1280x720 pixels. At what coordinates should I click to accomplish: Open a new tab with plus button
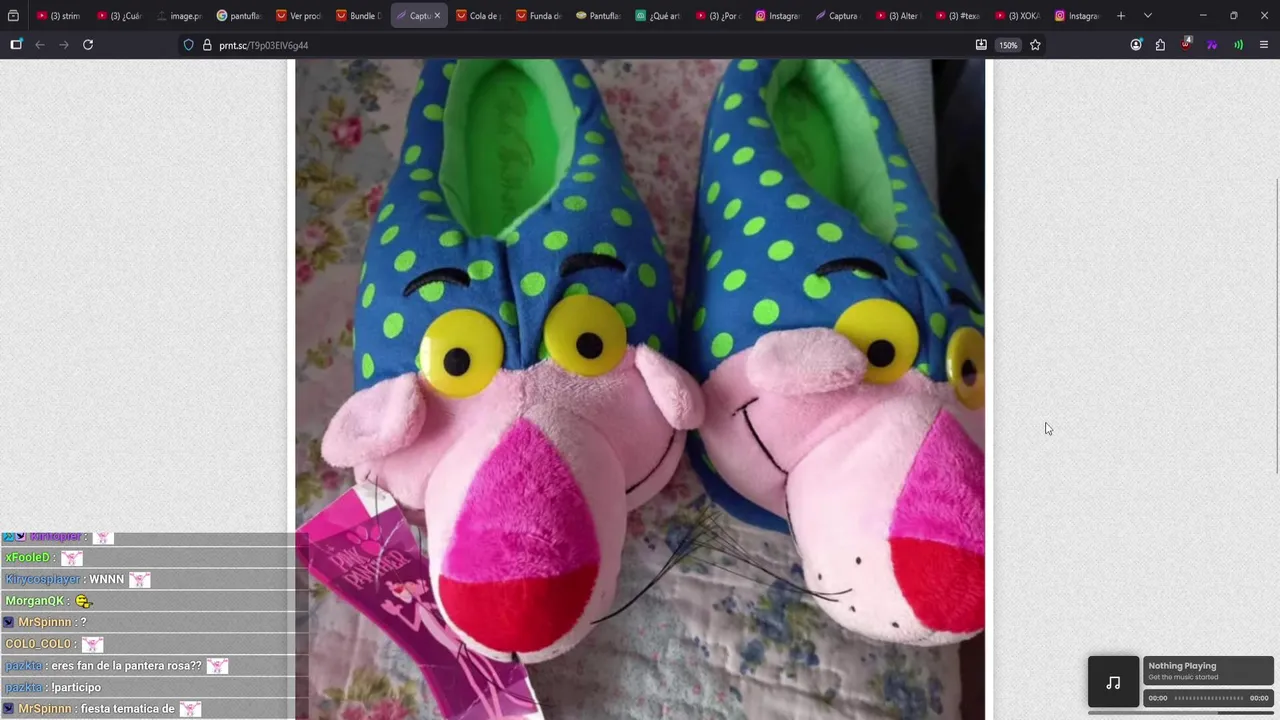(x=1121, y=16)
